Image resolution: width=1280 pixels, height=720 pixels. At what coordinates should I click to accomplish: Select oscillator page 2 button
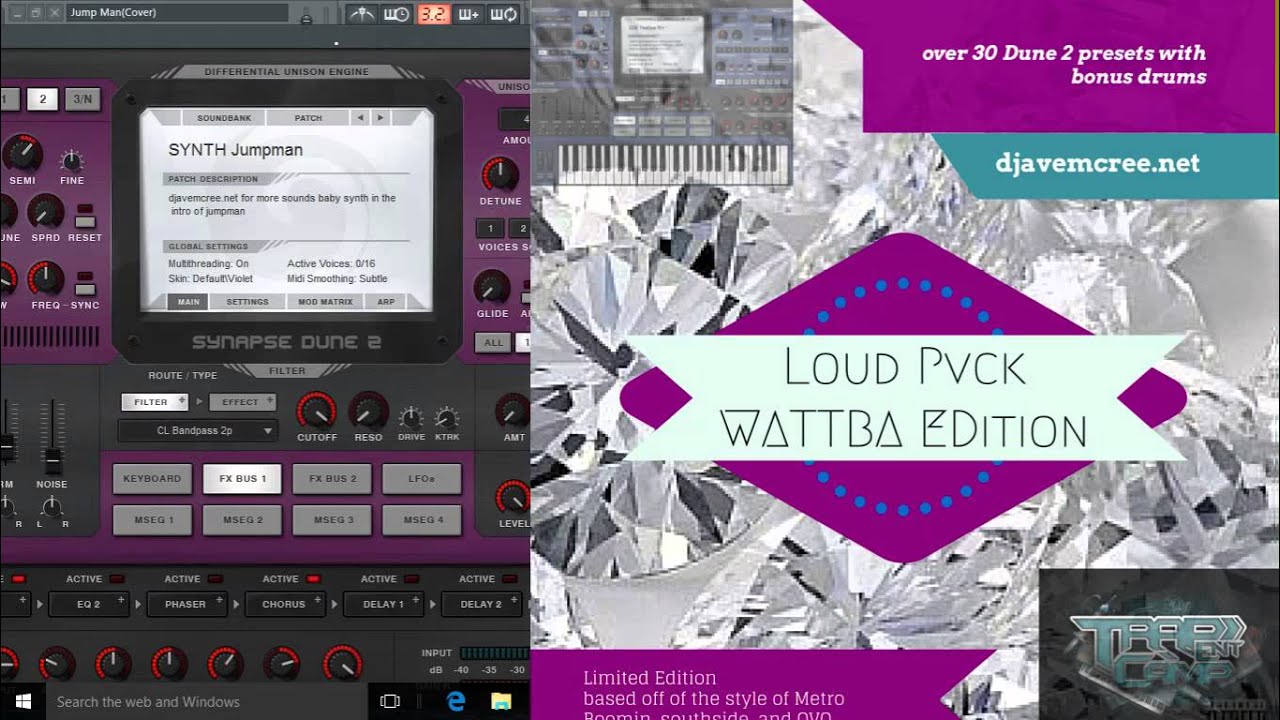(x=42, y=99)
